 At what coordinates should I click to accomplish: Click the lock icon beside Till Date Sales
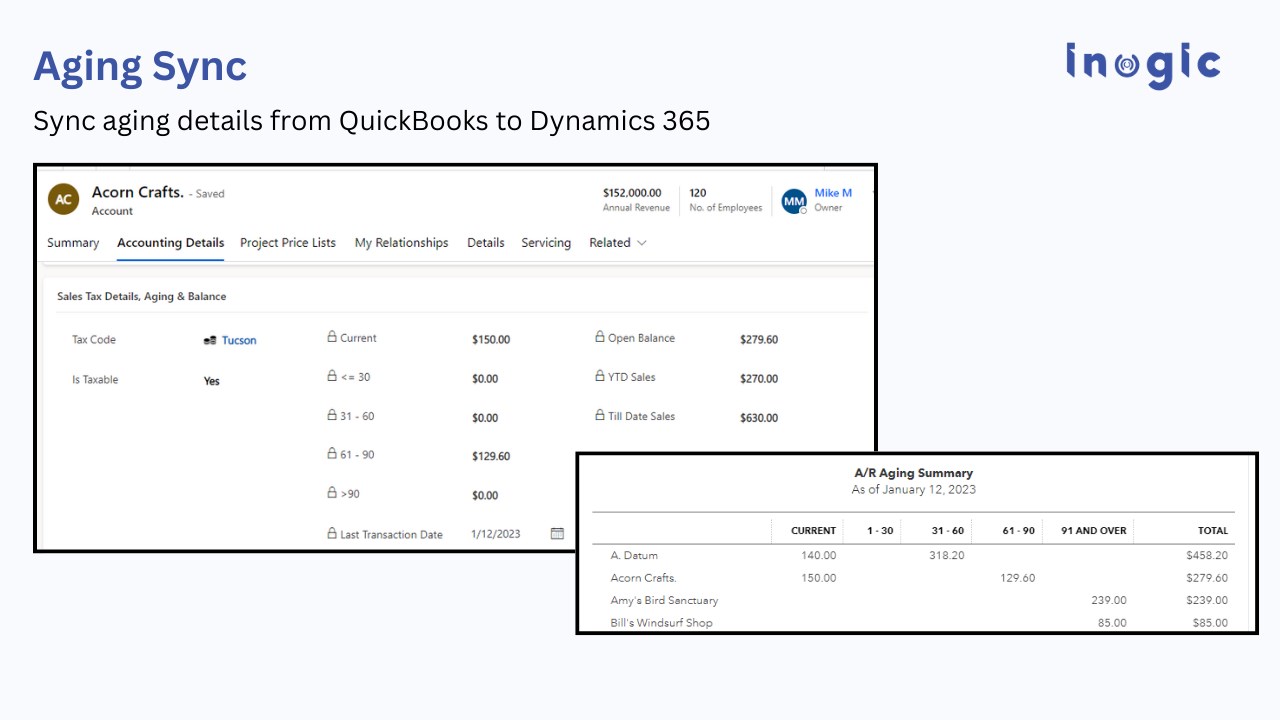point(600,415)
